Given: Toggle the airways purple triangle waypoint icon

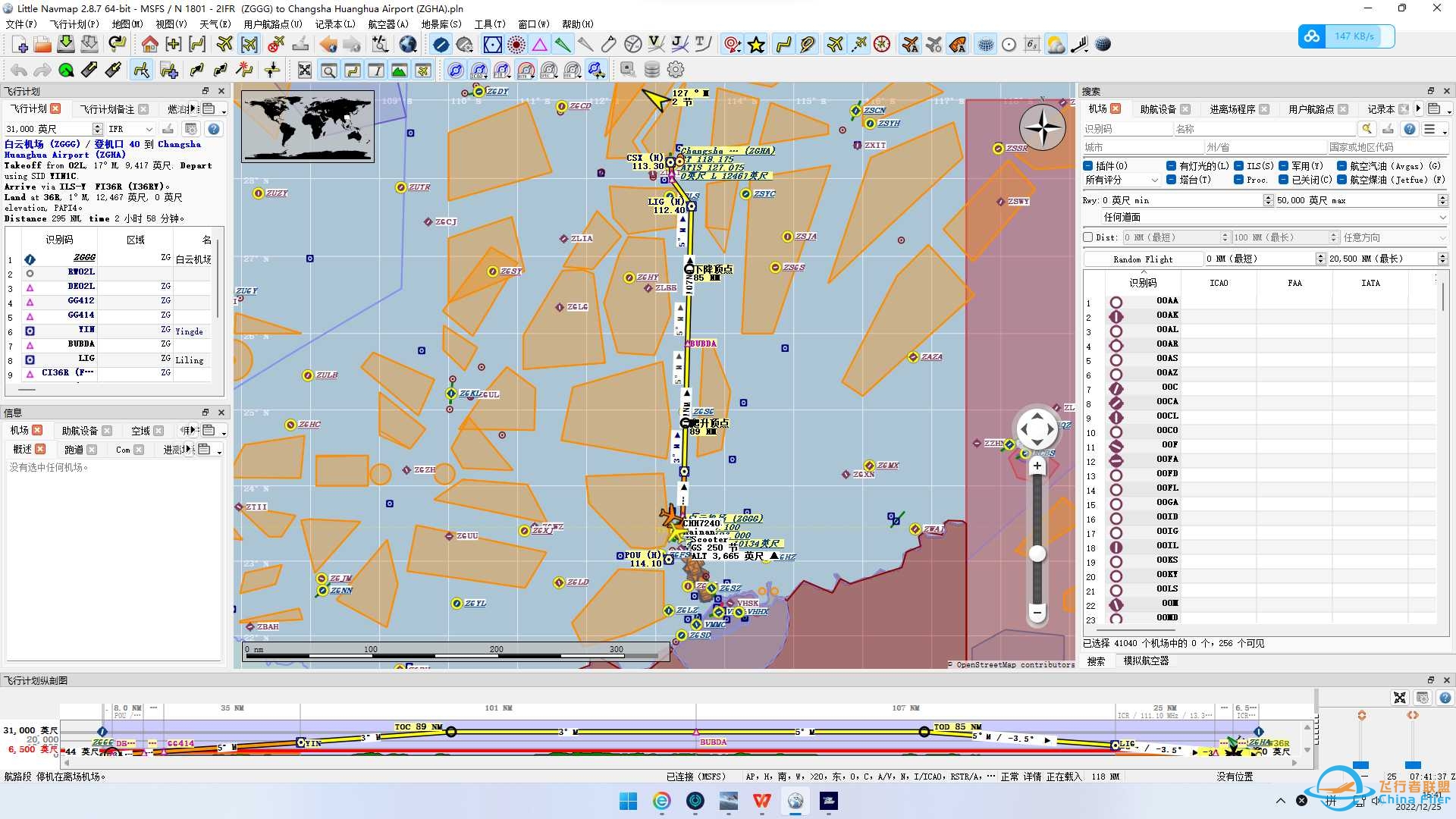Looking at the screenshot, I should click(539, 45).
